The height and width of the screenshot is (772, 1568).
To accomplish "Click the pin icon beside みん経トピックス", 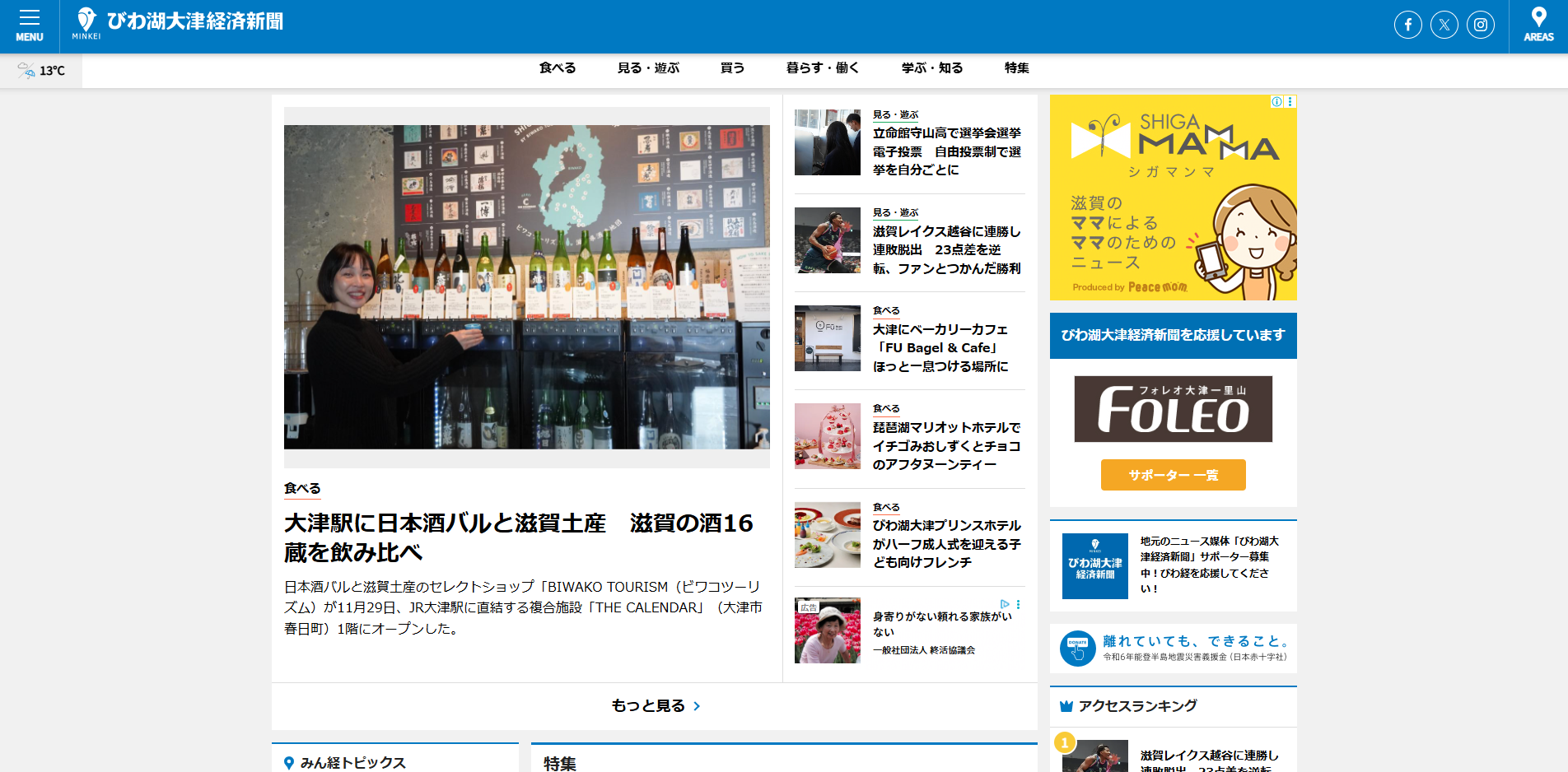I will (x=289, y=762).
